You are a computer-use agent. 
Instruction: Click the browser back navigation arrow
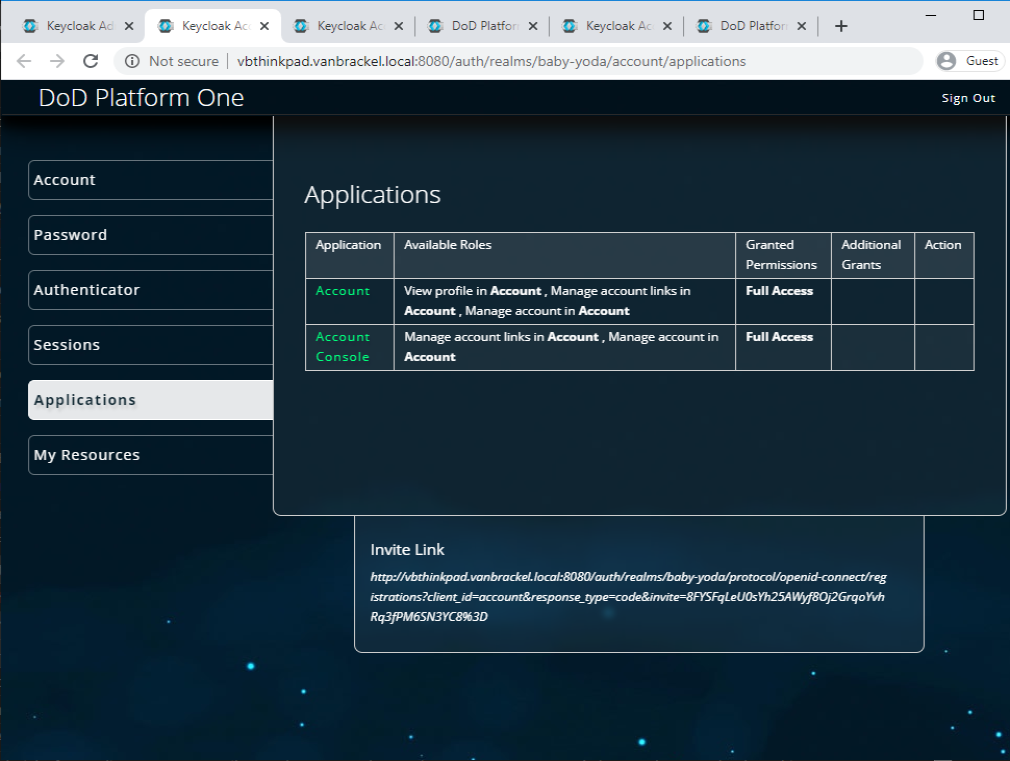[x=23, y=61]
